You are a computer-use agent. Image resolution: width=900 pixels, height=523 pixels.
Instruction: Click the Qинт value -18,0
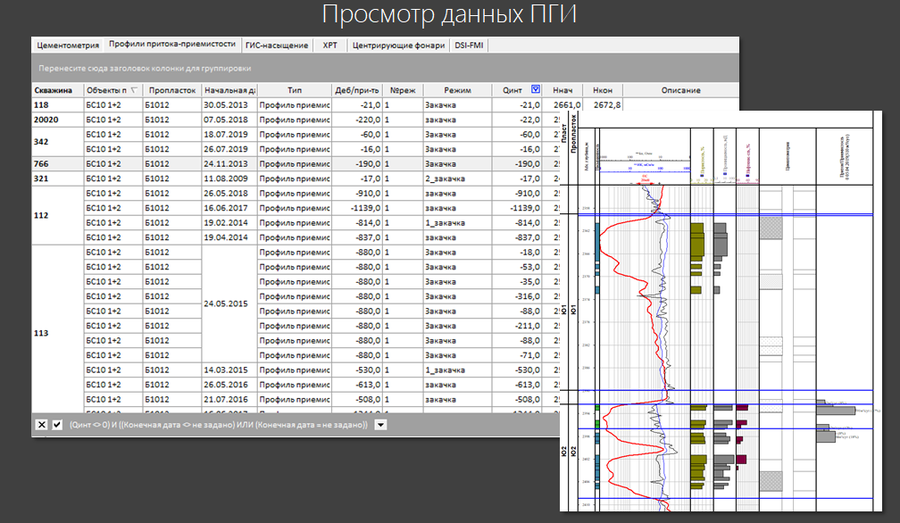(x=517, y=253)
